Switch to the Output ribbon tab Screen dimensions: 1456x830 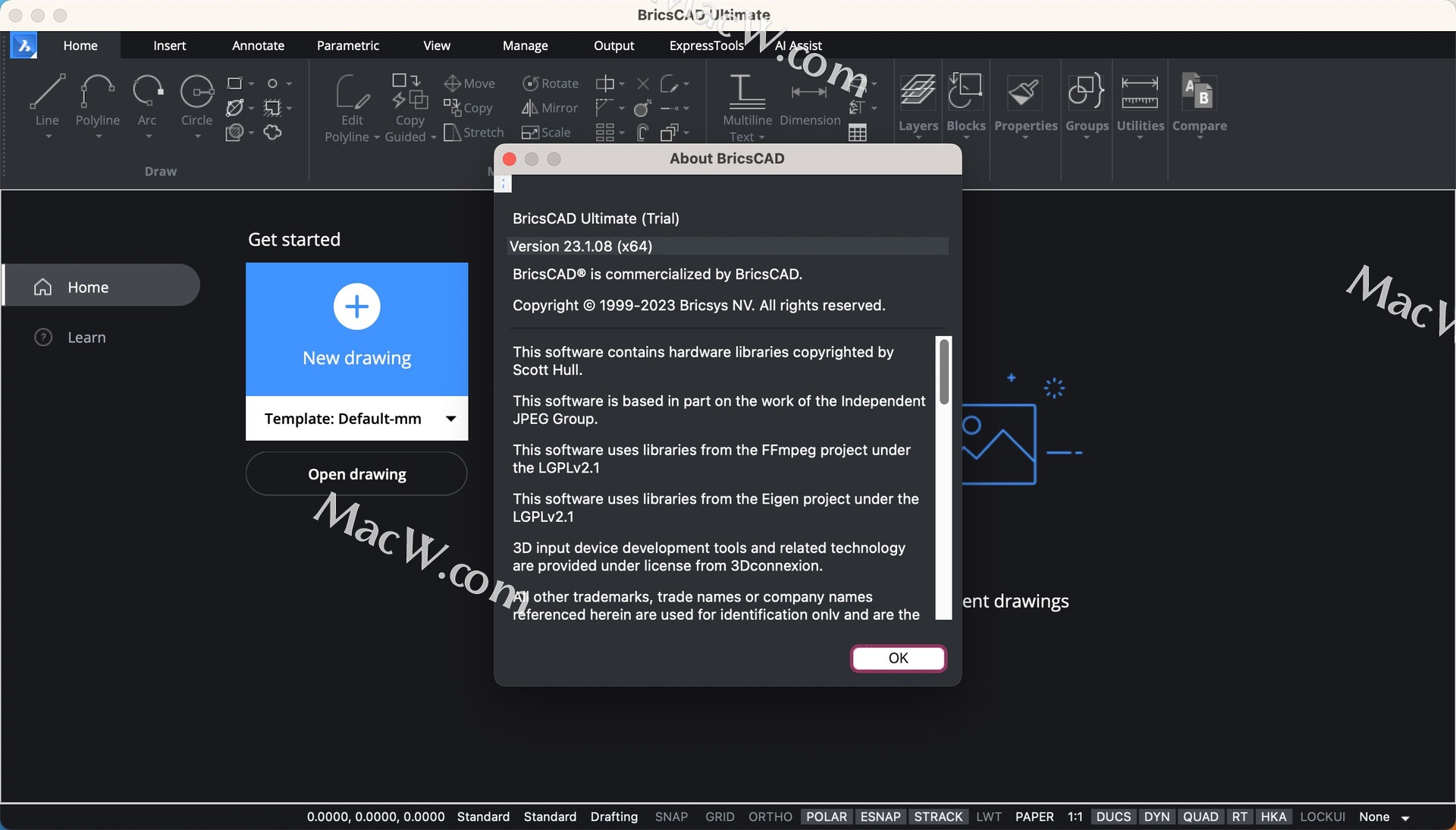click(613, 46)
